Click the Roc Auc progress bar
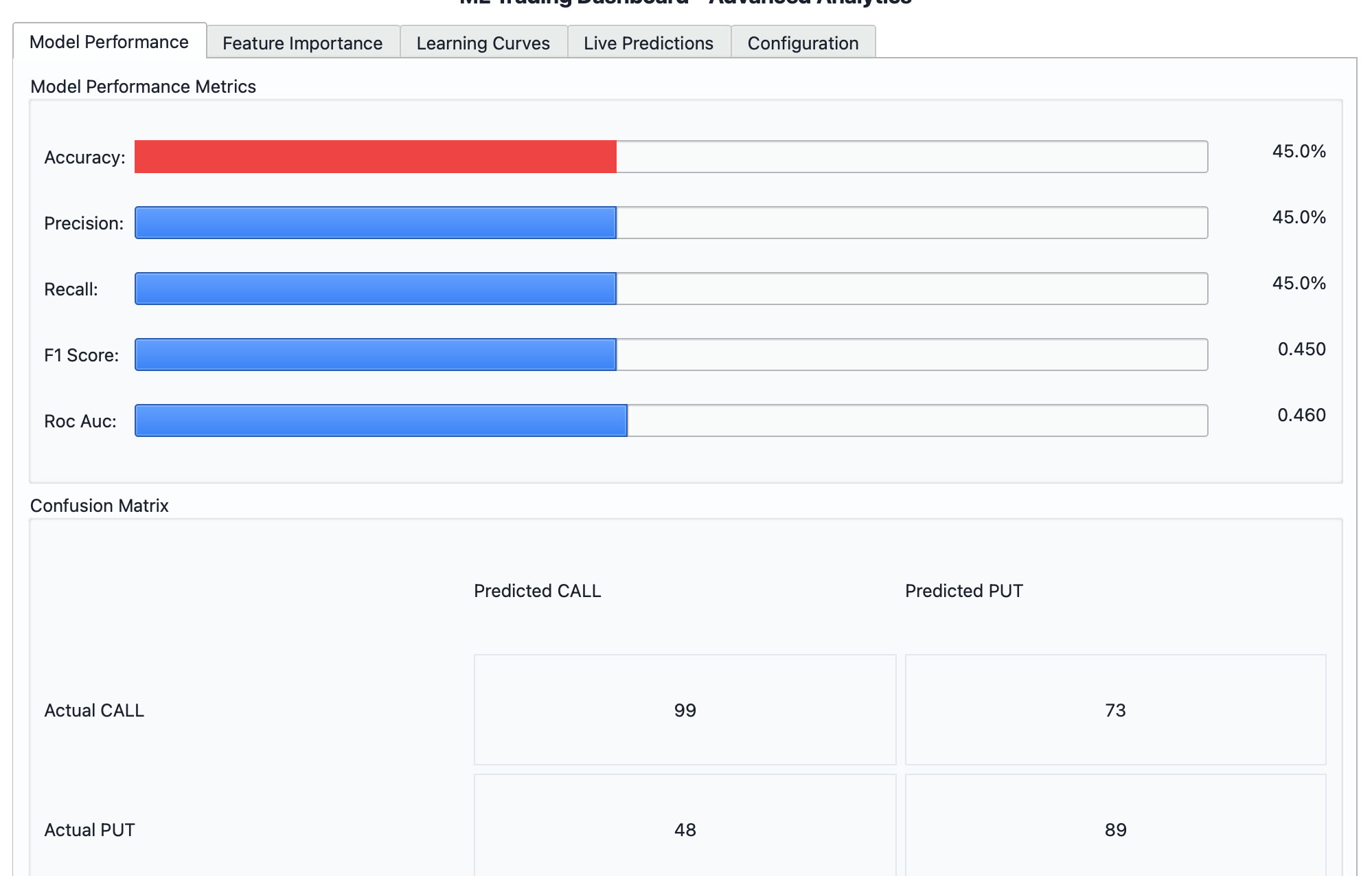 (x=671, y=420)
